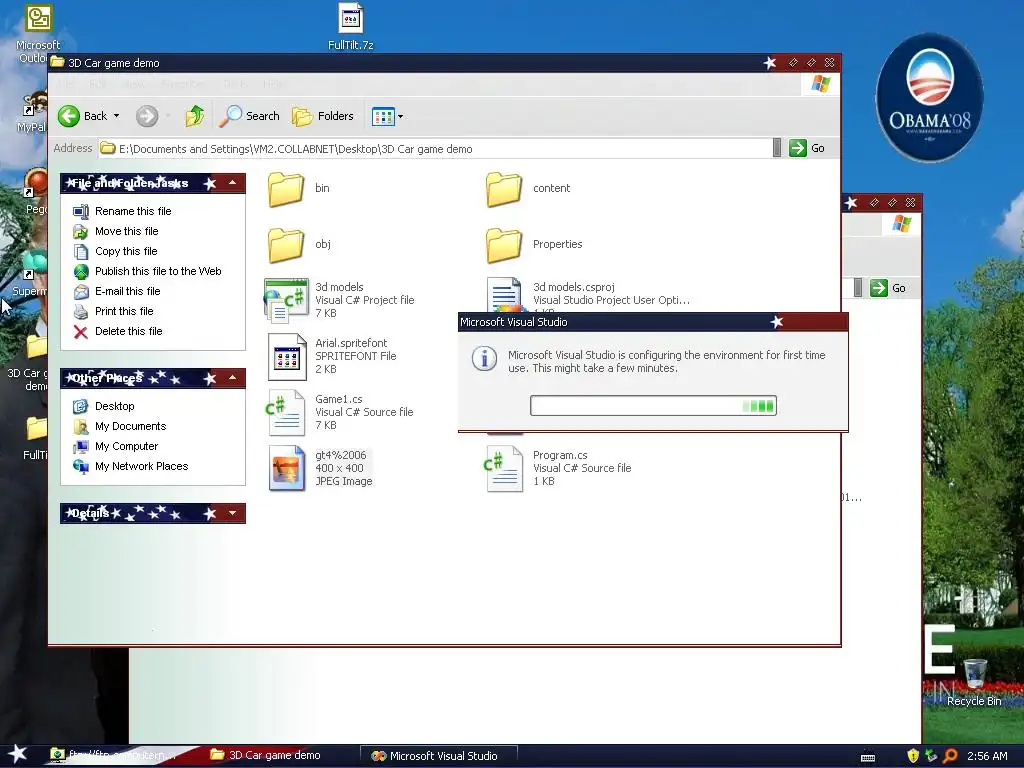Click Windows flag logo in background window
The image size is (1024, 768).
(x=902, y=224)
